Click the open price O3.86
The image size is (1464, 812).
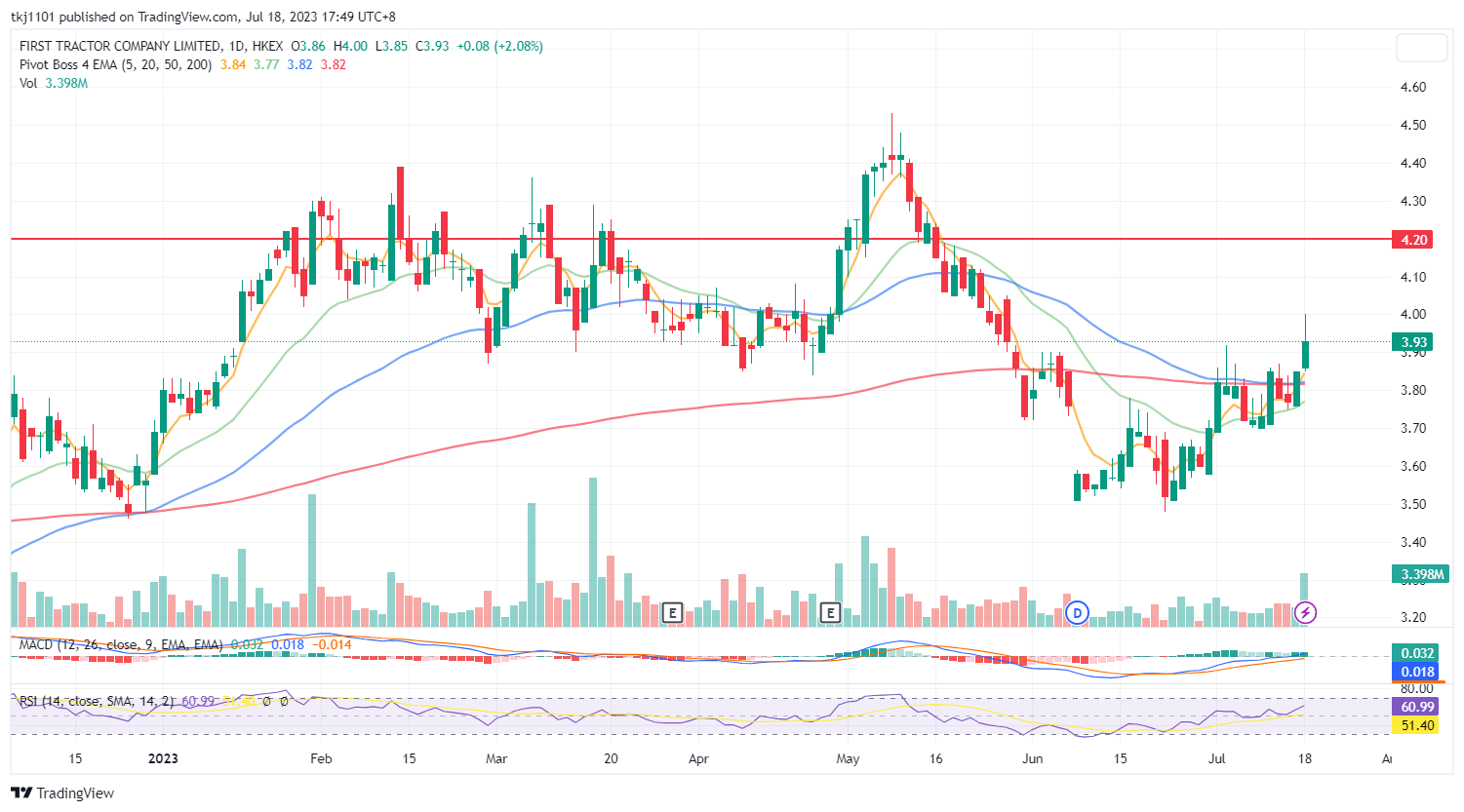click(x=308, y=46)
